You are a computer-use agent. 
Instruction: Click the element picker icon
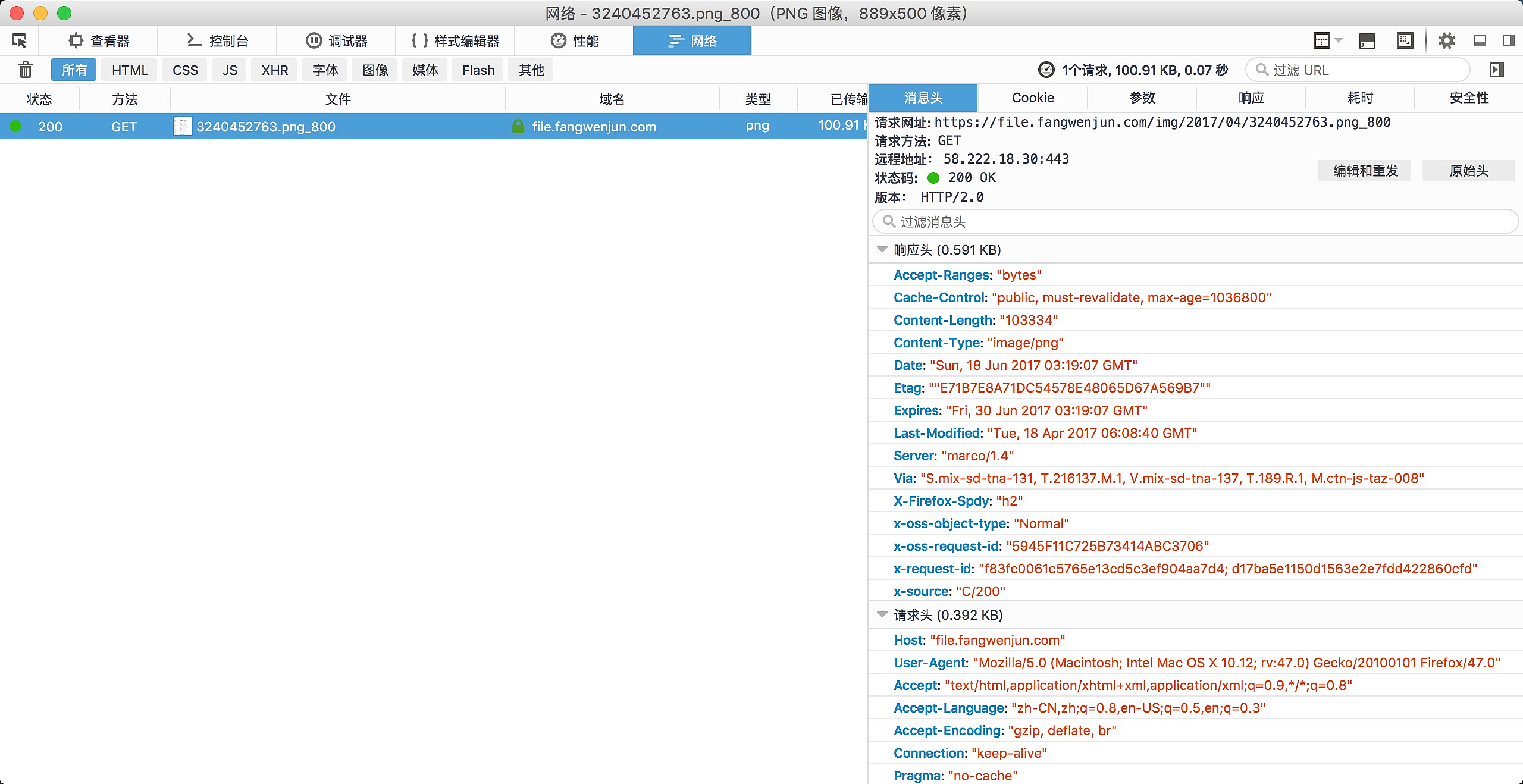(19, 40)
